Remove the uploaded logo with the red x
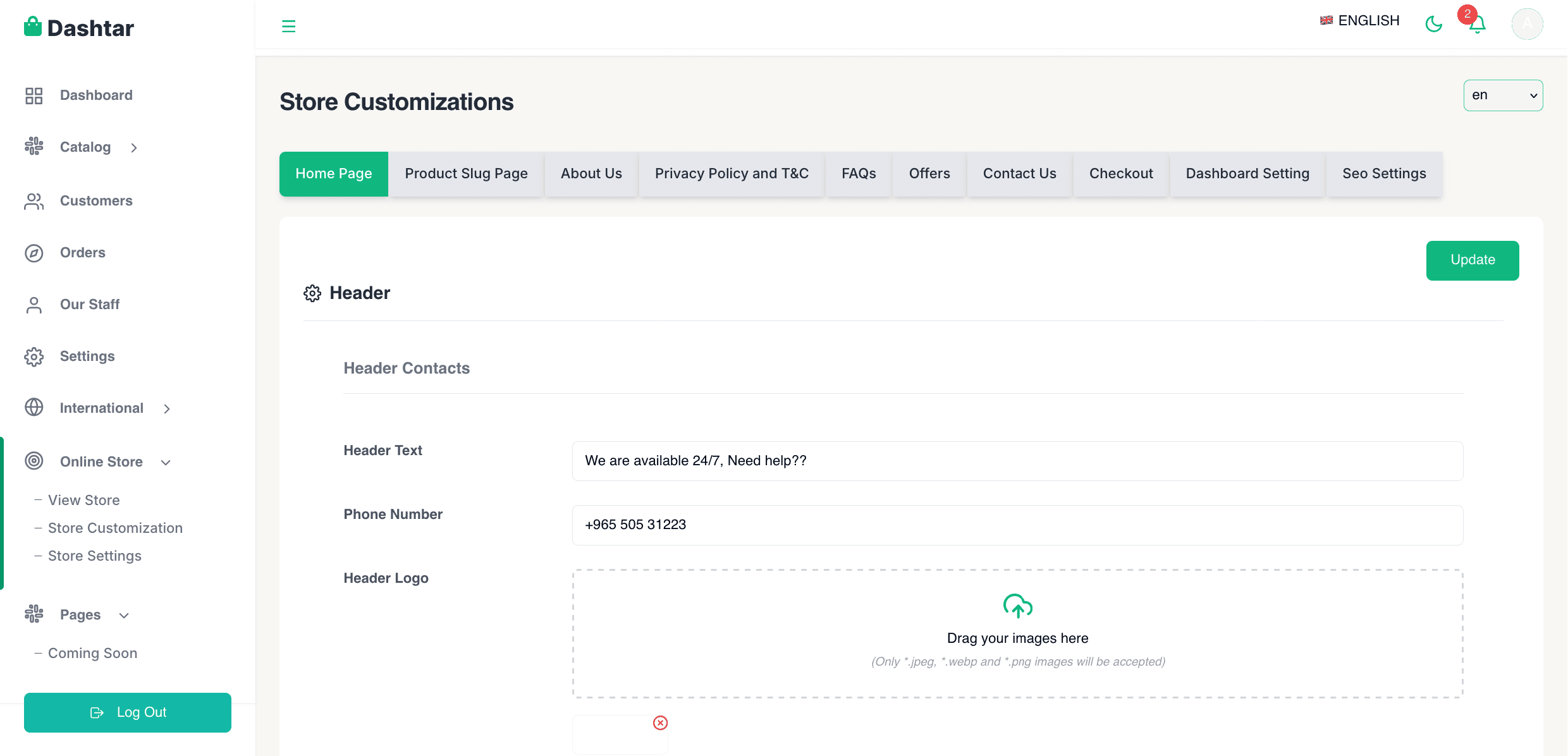The image size is (1568, 756). 661,722
